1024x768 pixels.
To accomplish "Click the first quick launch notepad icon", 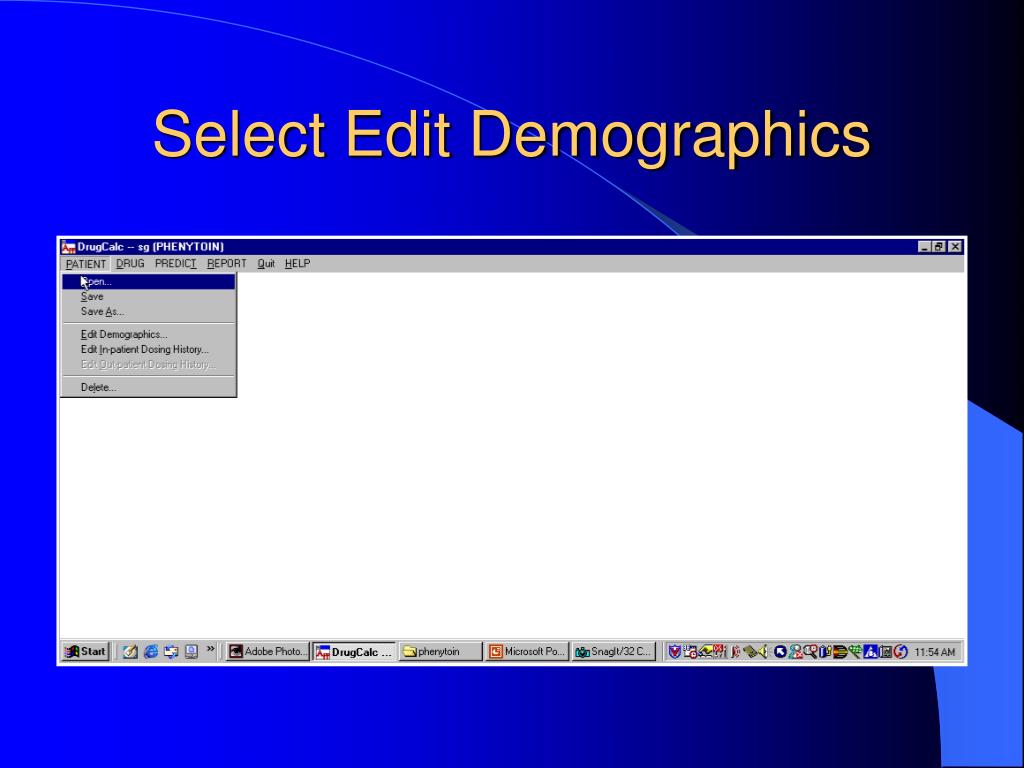I will (x=130, y=651).
